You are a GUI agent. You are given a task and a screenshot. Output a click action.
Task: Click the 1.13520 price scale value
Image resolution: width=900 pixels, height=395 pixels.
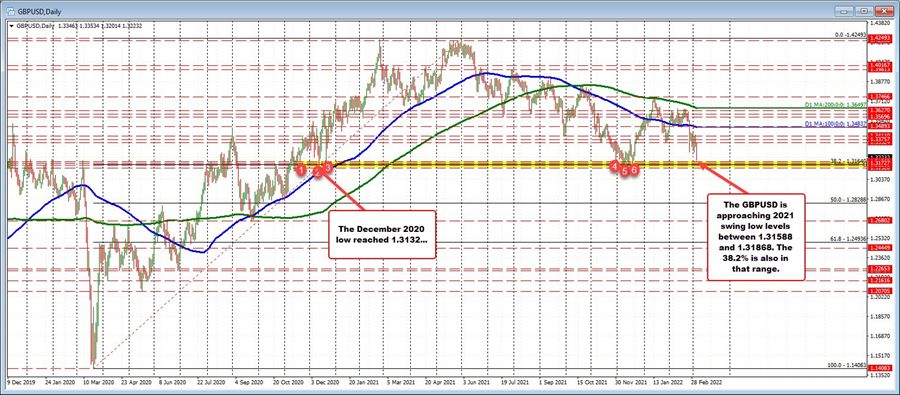879,374
